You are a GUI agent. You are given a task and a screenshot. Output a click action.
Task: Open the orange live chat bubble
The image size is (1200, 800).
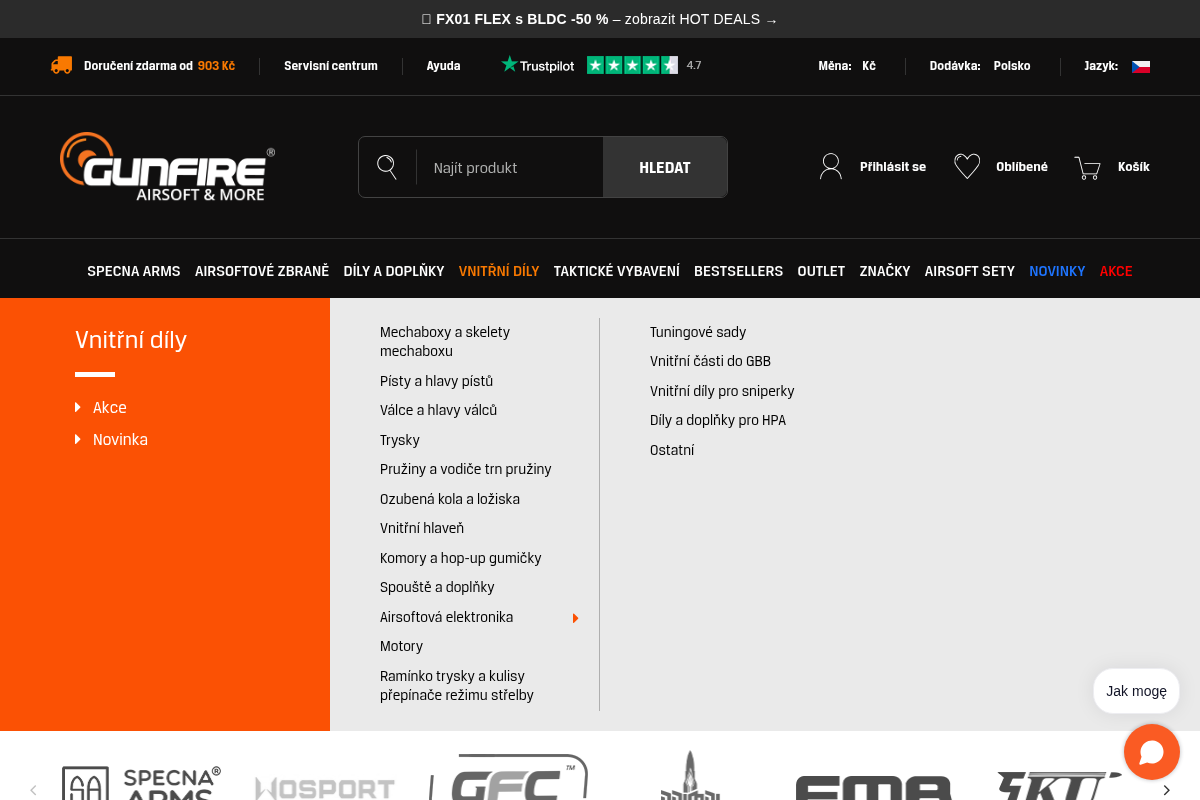(x=1152, y=752)
